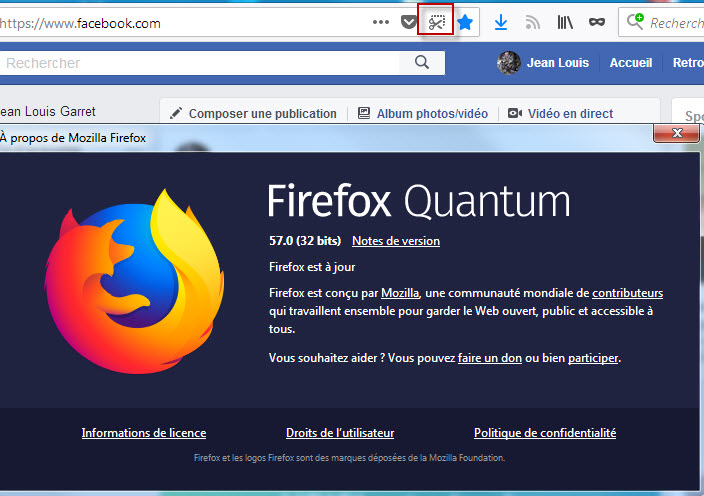Click the À propos de Mozilla Firefox title
The width and height of the screenshot is (704, 496).
point(73,138)
